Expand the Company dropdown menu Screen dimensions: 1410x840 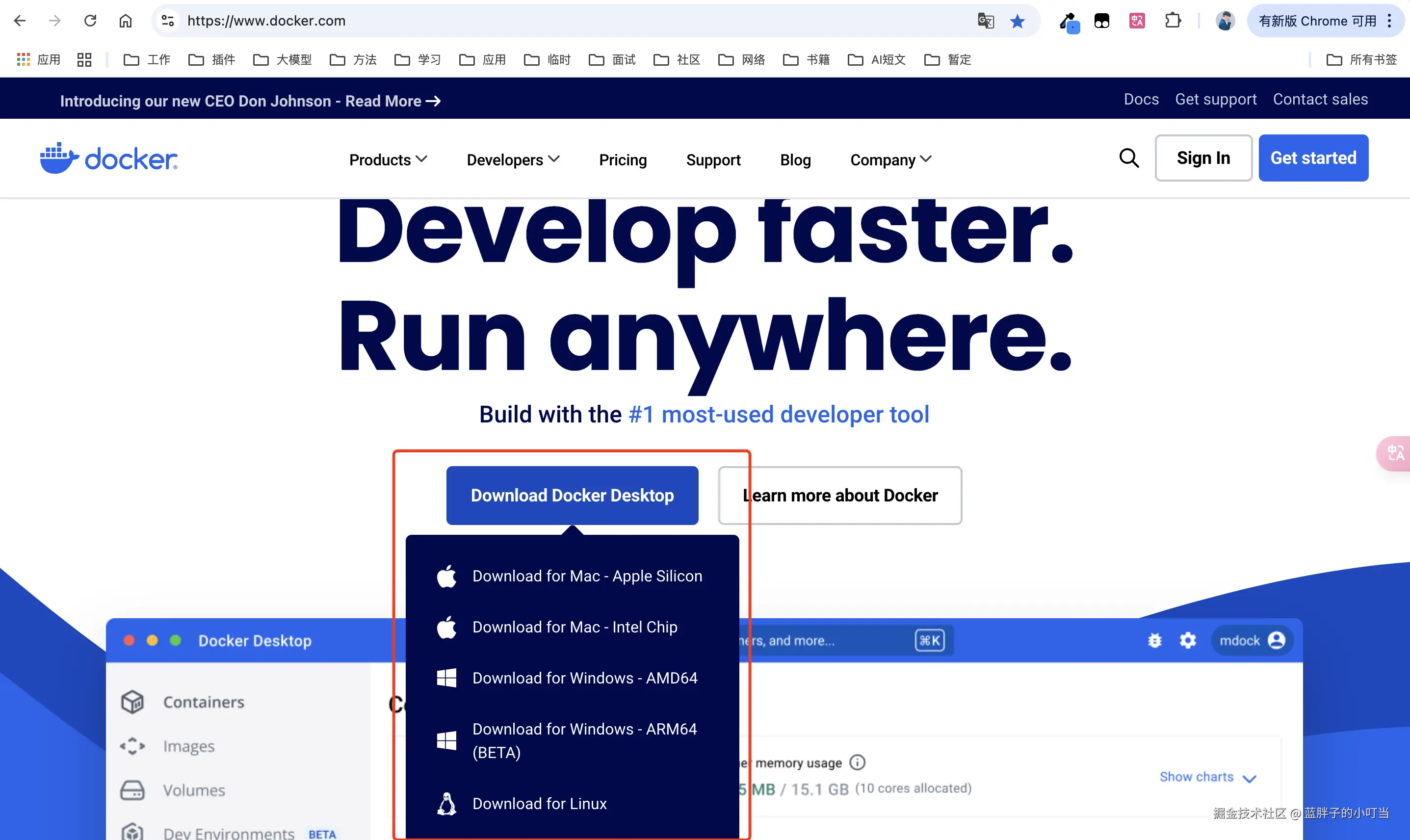point(890,159)
